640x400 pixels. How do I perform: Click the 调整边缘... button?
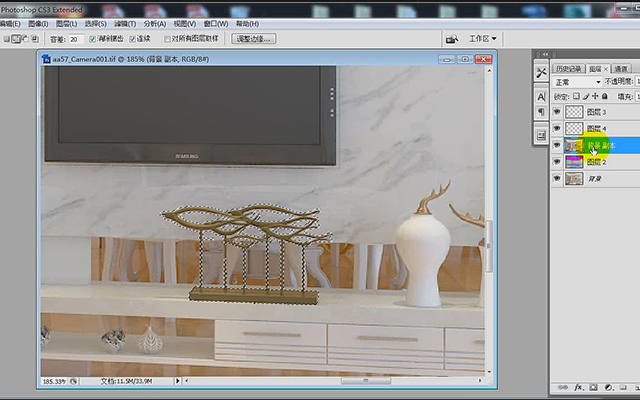tap(254, 39)
